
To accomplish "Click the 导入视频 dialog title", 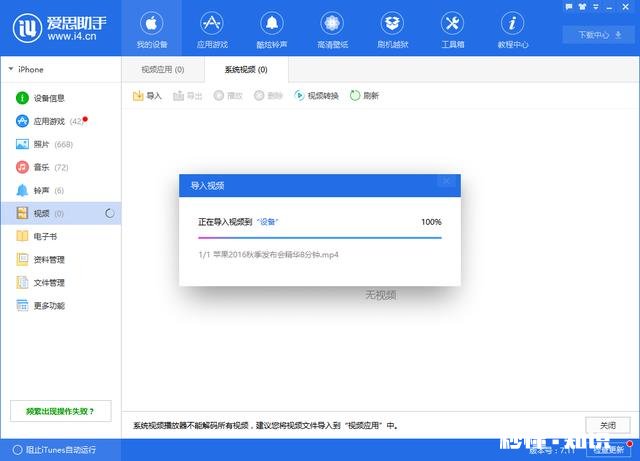I will tap(207, 186).
